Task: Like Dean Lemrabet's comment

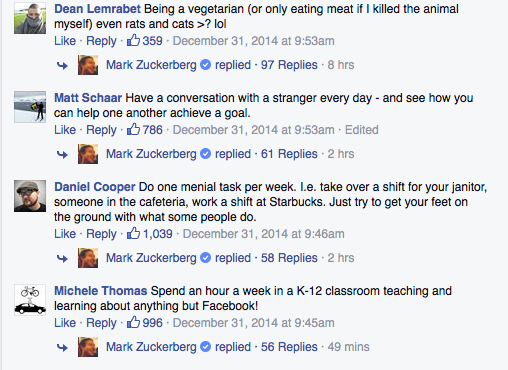Action: (65, 41)
